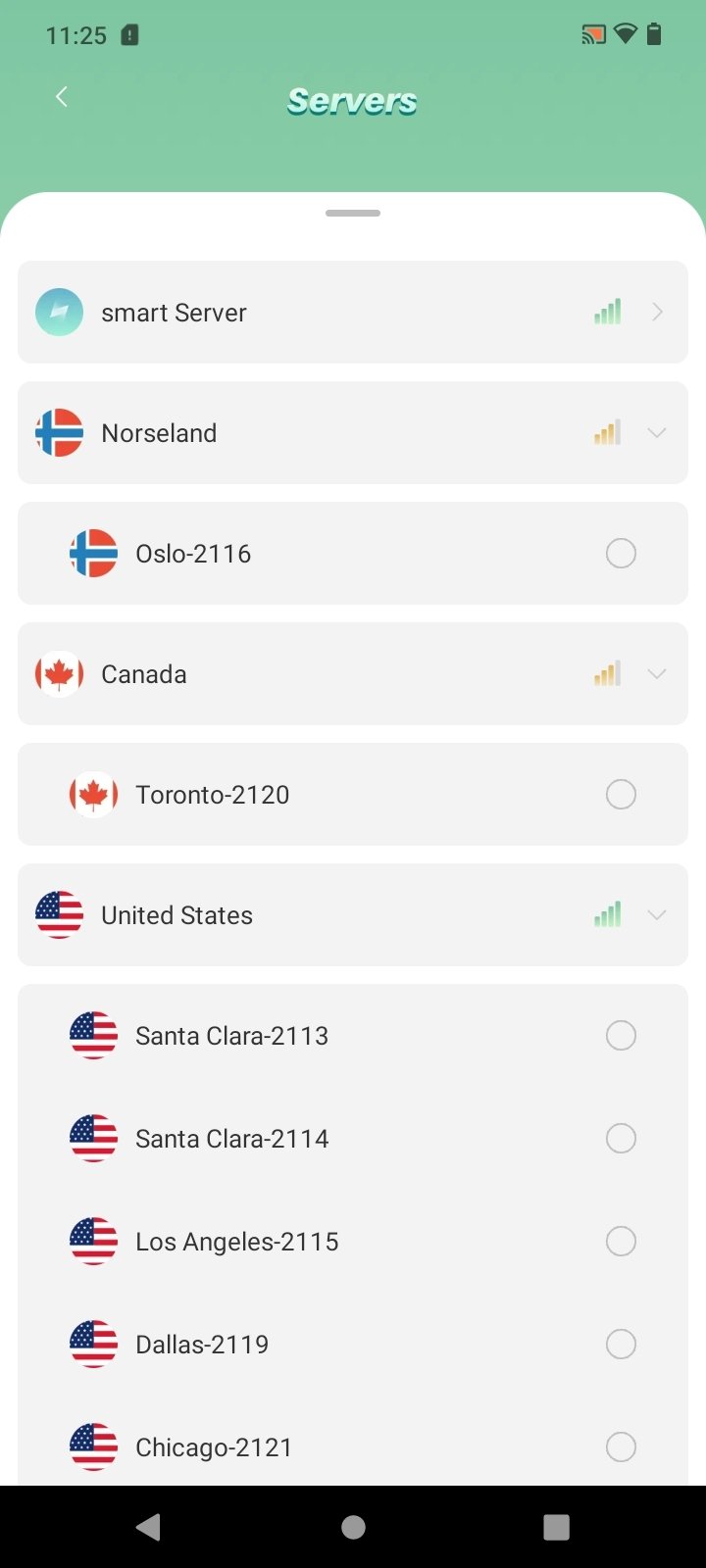
Task: Collapse the Norseland server group chevron
Action: 657,433
